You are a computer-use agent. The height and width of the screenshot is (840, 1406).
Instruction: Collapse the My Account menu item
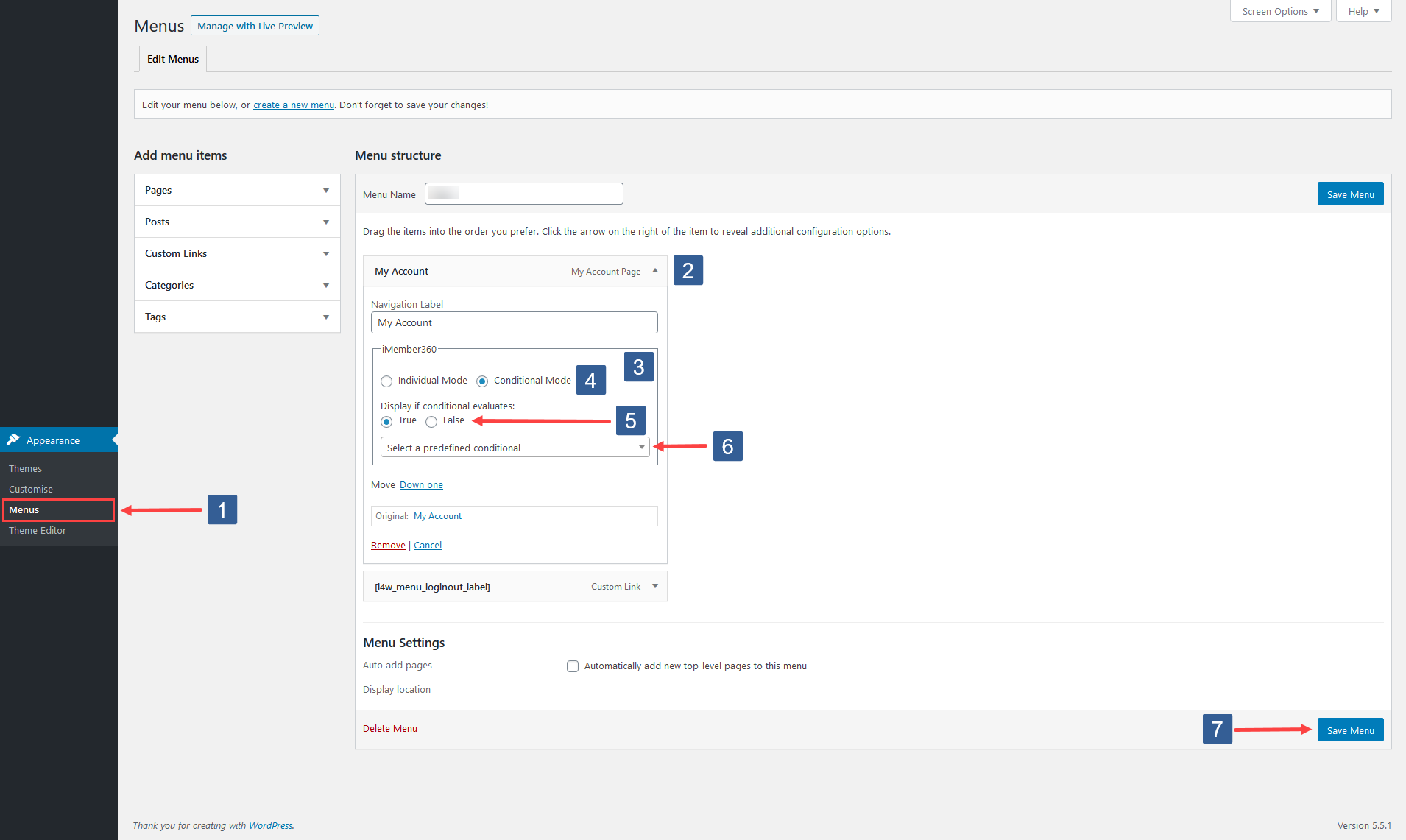[654, 271]
